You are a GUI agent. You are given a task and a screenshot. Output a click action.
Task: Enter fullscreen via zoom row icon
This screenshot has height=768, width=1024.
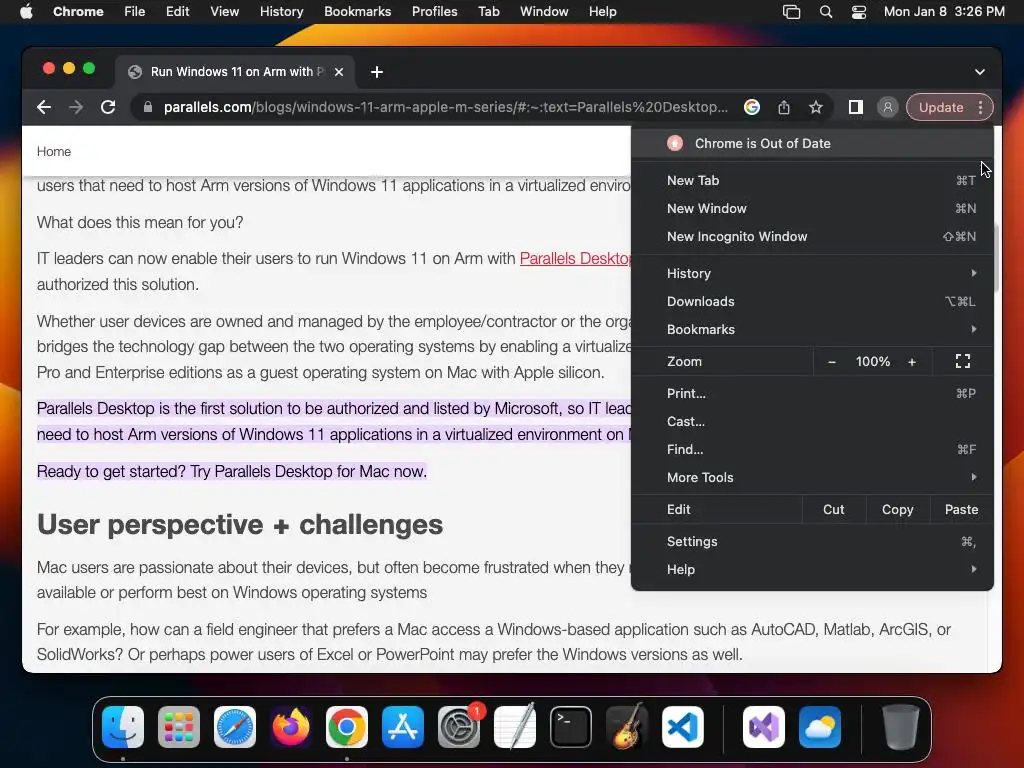(x=963, y=361)
